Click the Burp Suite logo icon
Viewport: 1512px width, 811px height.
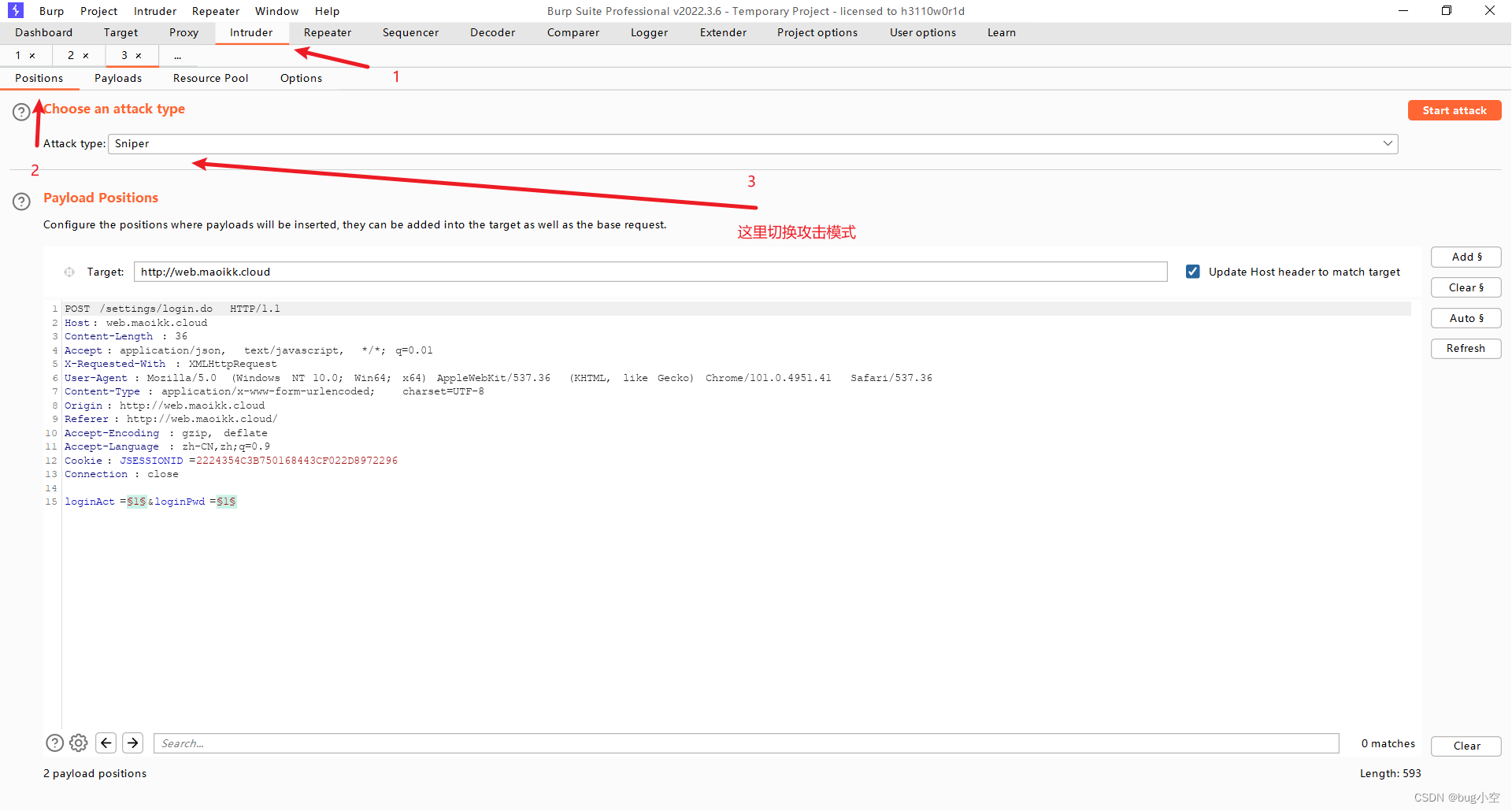16,10
